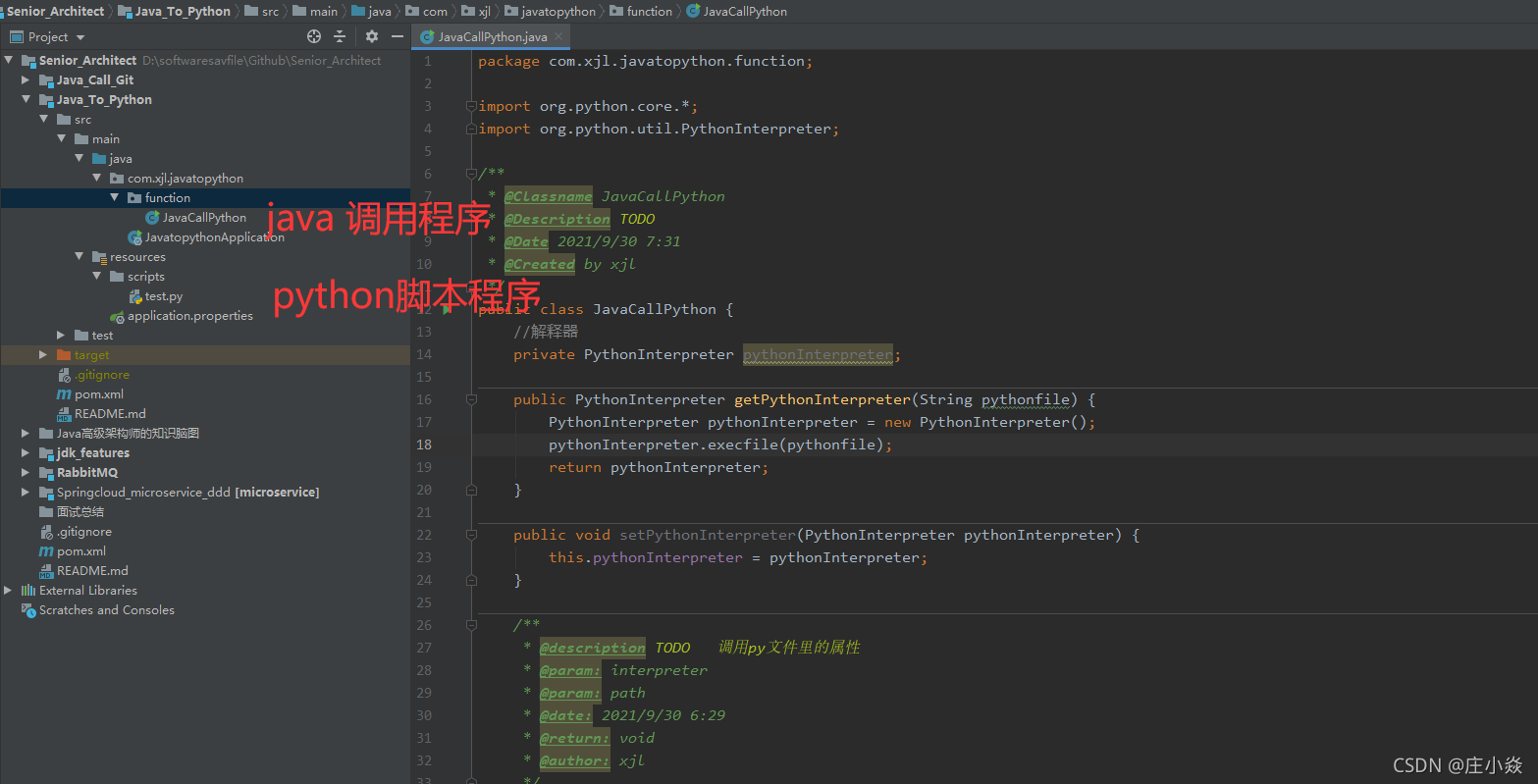This screenshot has height=784, width=1538.
Task: Click the Collapse All icon in Project panel
Action: point(339,36)
